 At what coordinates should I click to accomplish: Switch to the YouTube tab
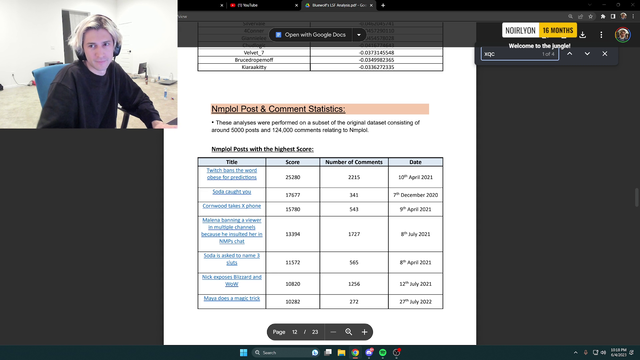coord(263,5)
